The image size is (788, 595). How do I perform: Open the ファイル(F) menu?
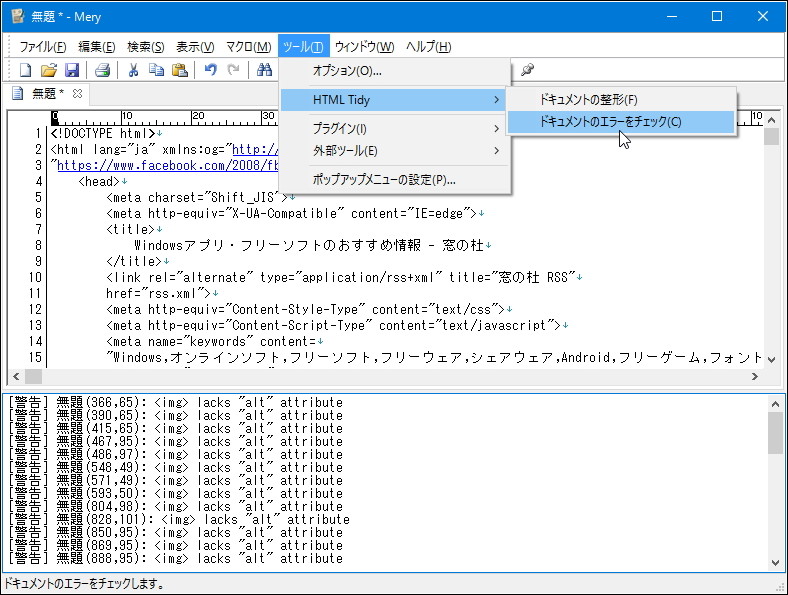tap(43, 47)
